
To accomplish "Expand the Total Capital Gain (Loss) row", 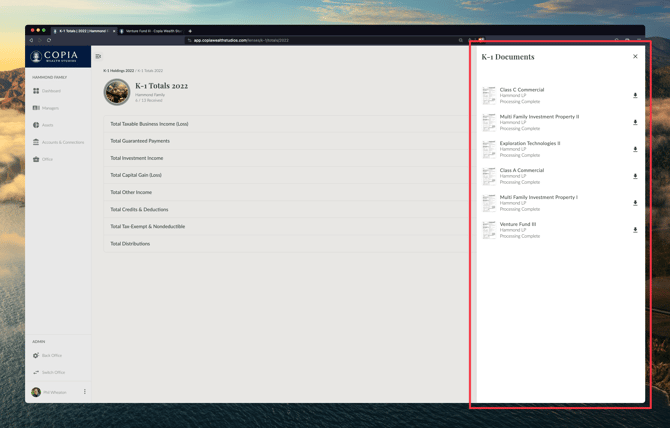I will (136, 175).
